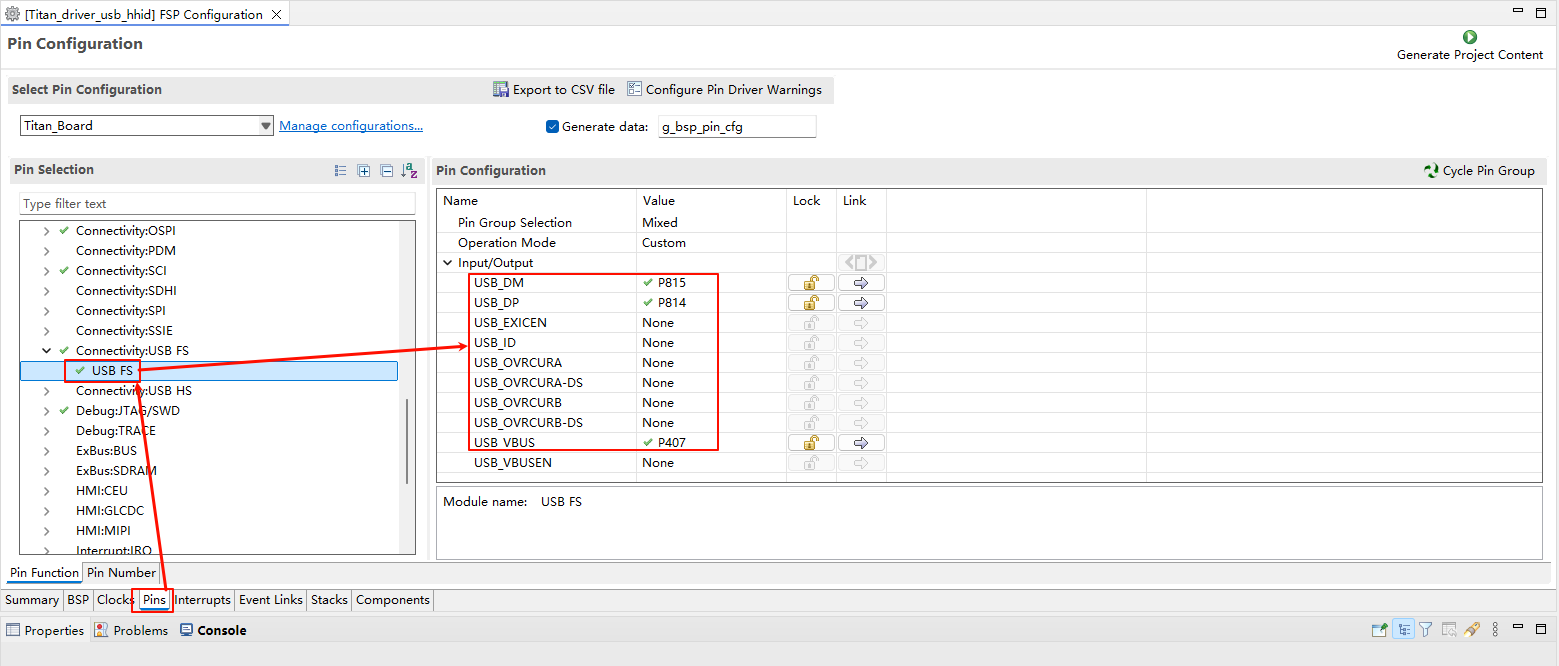The width and height of the screenshot is (1559, 666).
Task: Click the Type filter text field
Action: tap(217, 204)
